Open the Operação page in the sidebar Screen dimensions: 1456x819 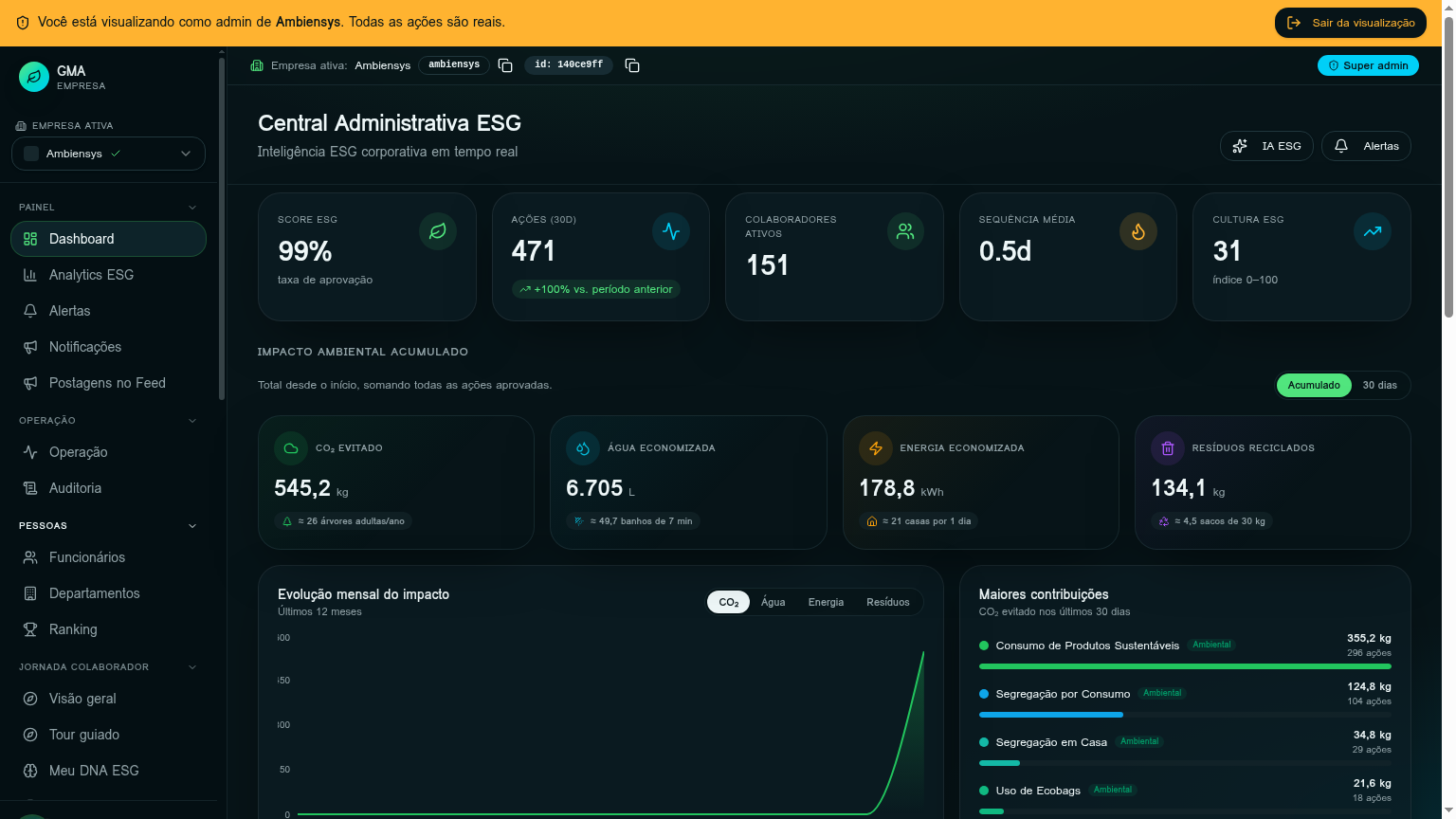108,452
